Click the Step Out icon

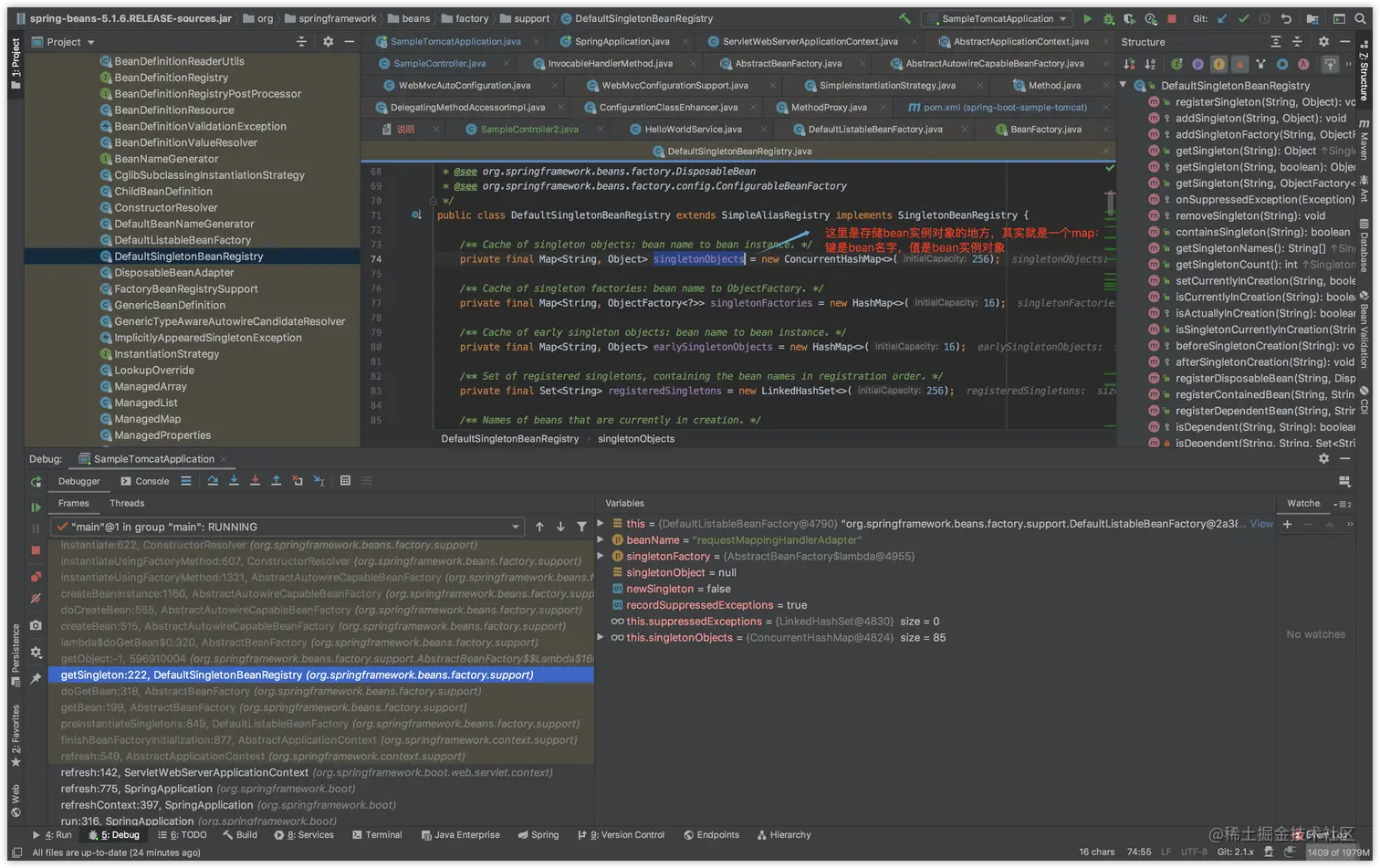[x=276, y=481]
